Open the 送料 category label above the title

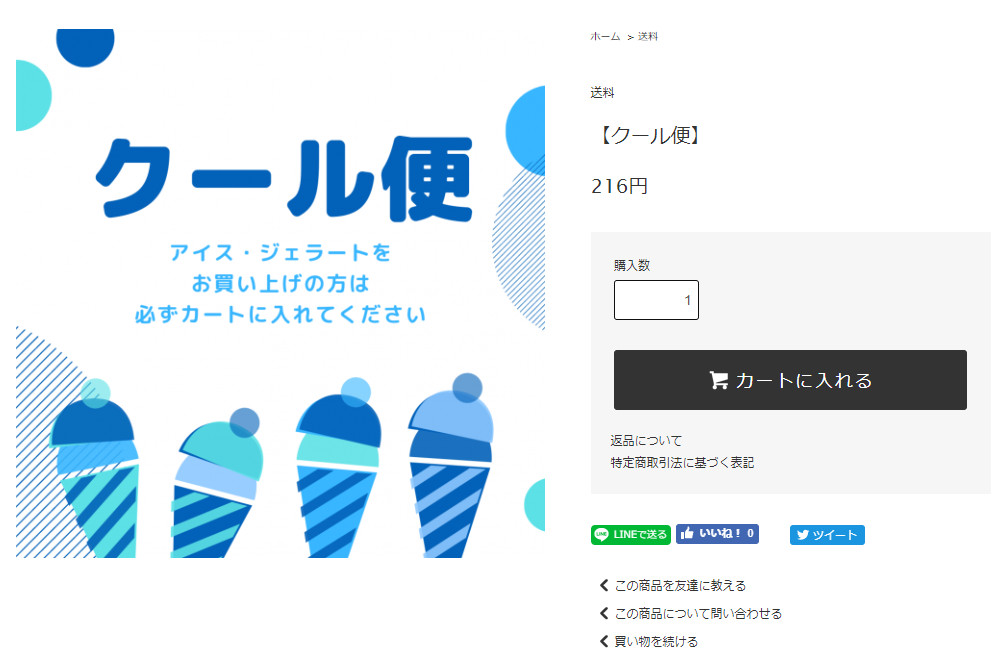click(602, 93)
